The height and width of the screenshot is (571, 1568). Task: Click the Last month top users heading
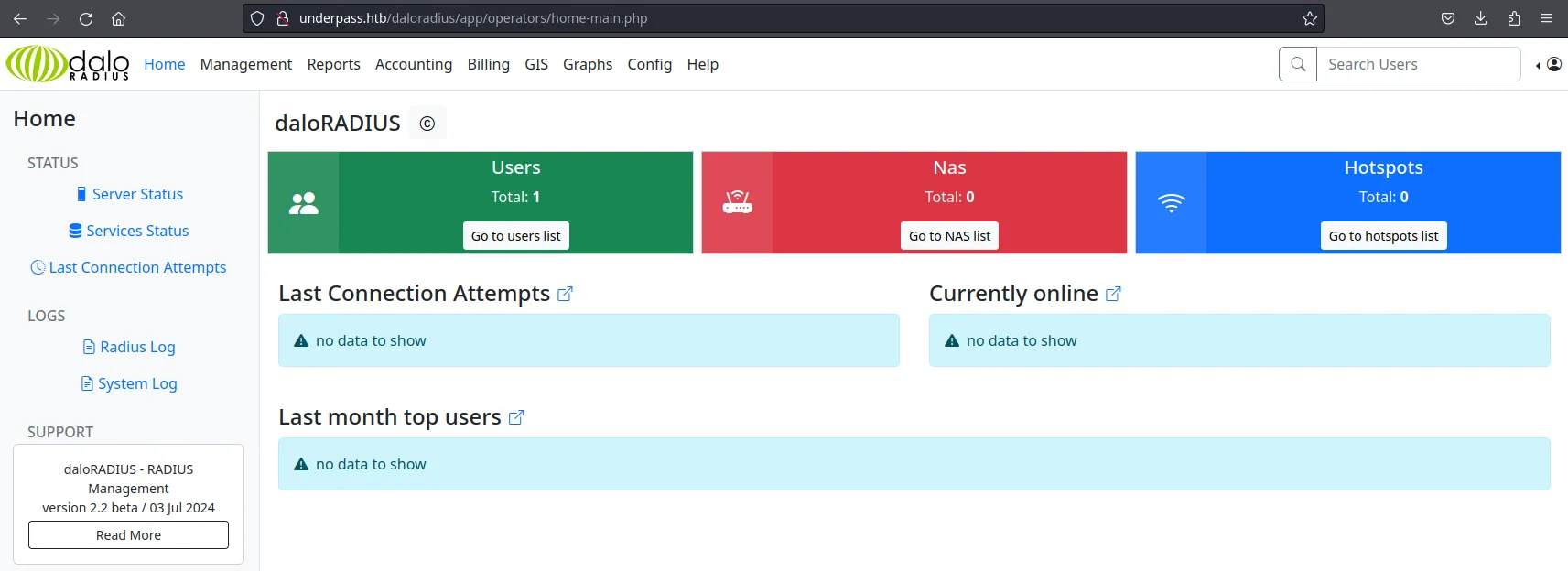[390, 417]
